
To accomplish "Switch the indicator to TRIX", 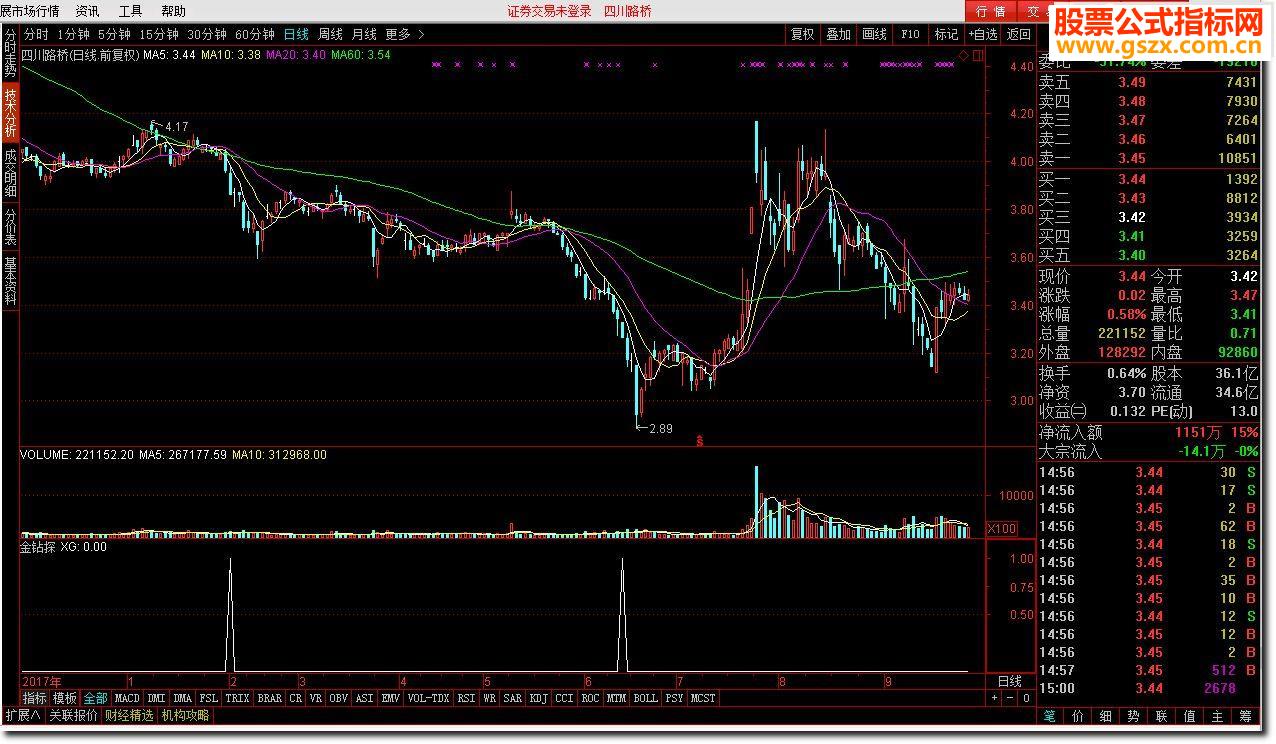I will [x=237, y=698].
